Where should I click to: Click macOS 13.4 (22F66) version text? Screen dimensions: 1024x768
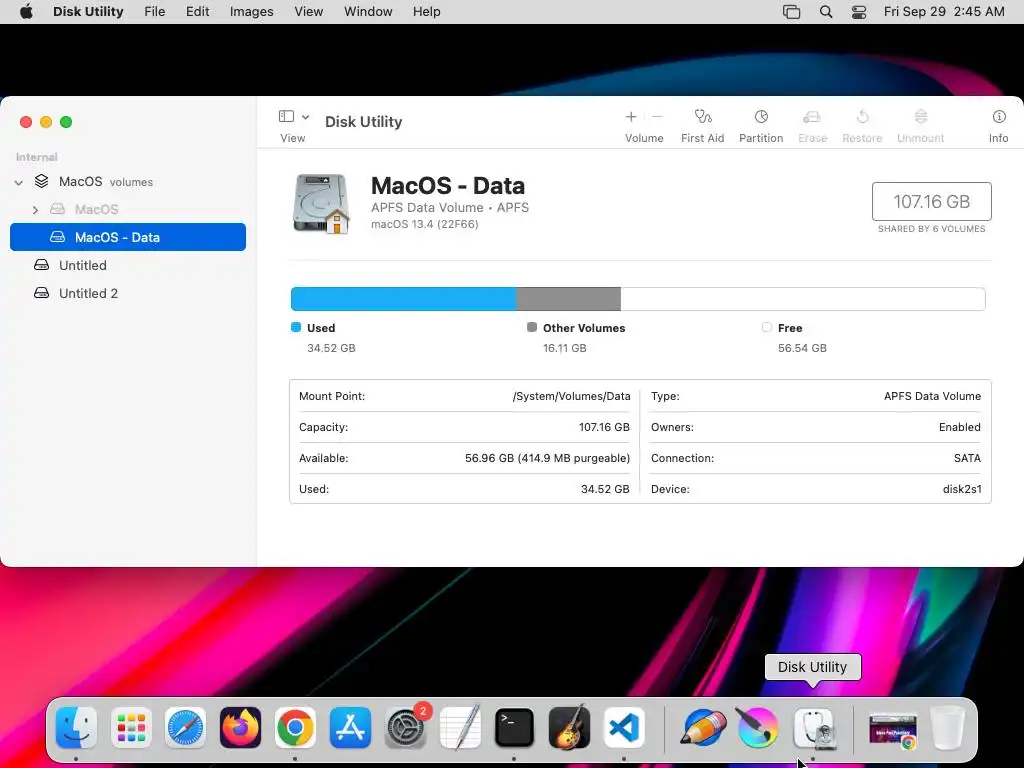[424, 224]
